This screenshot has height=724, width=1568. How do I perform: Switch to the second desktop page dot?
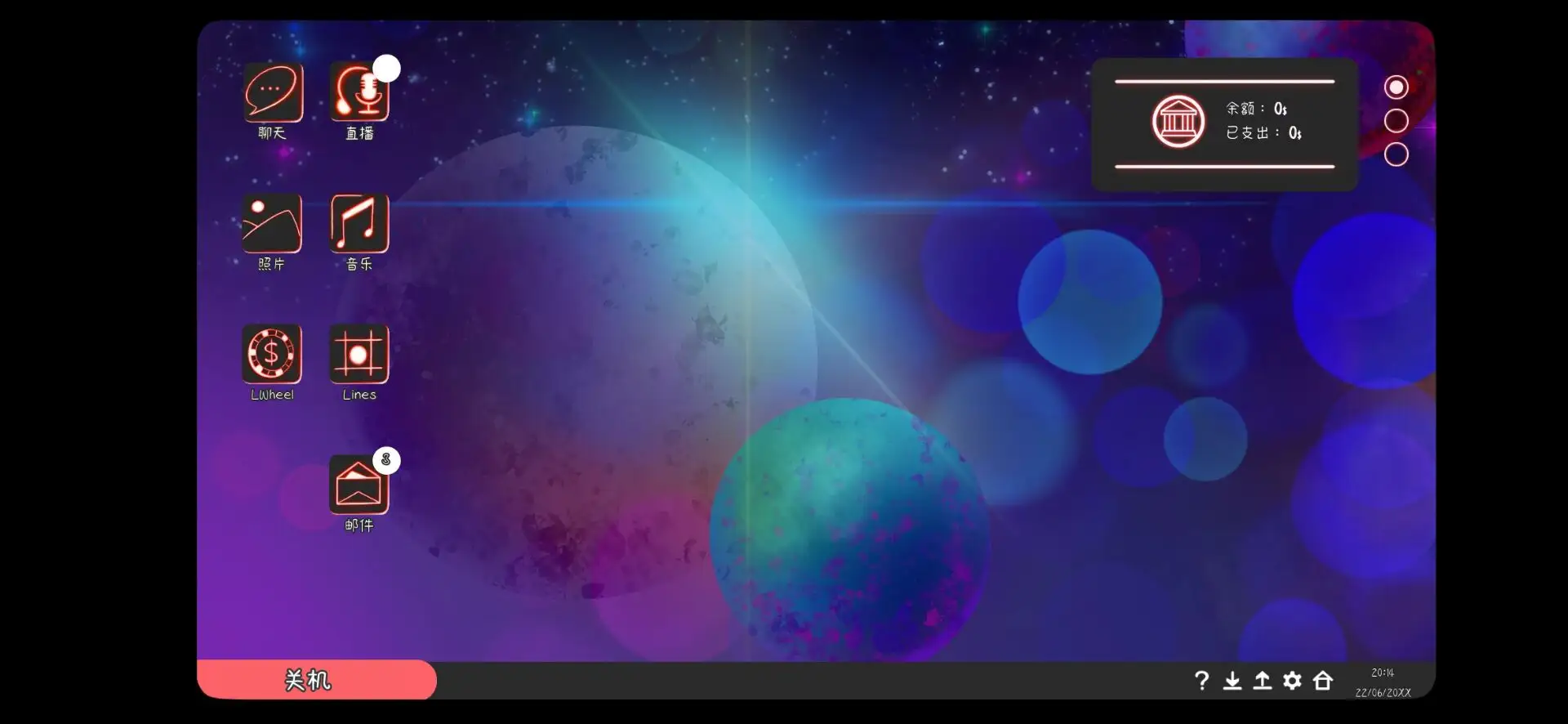(x=1396, y=121)
